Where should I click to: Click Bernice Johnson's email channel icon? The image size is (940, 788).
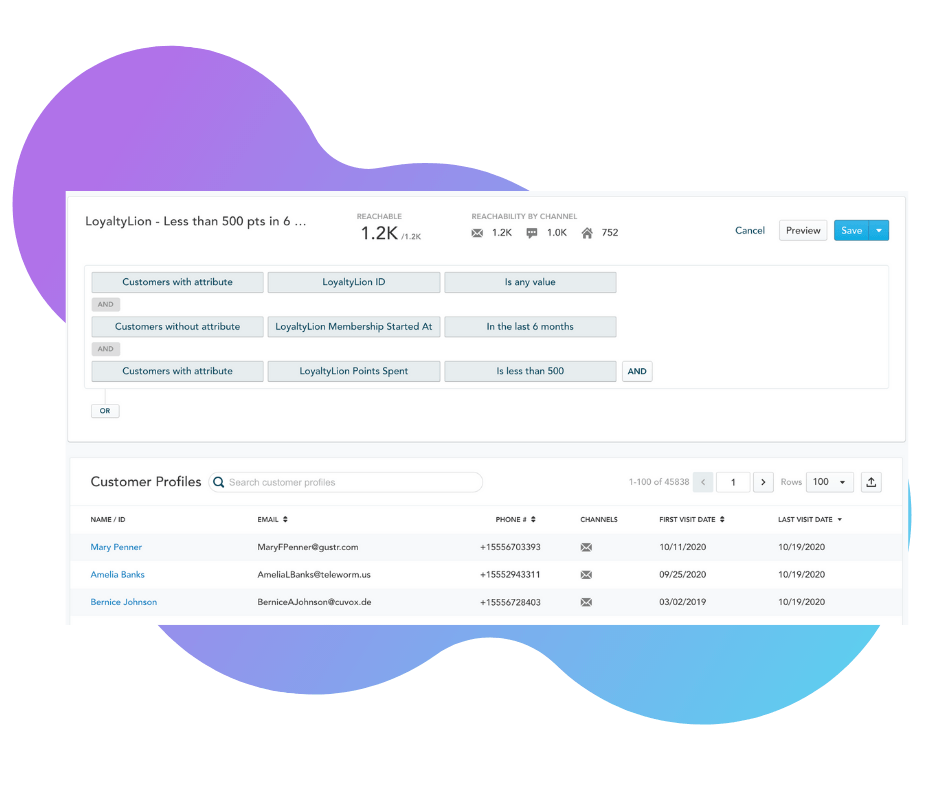586,602
